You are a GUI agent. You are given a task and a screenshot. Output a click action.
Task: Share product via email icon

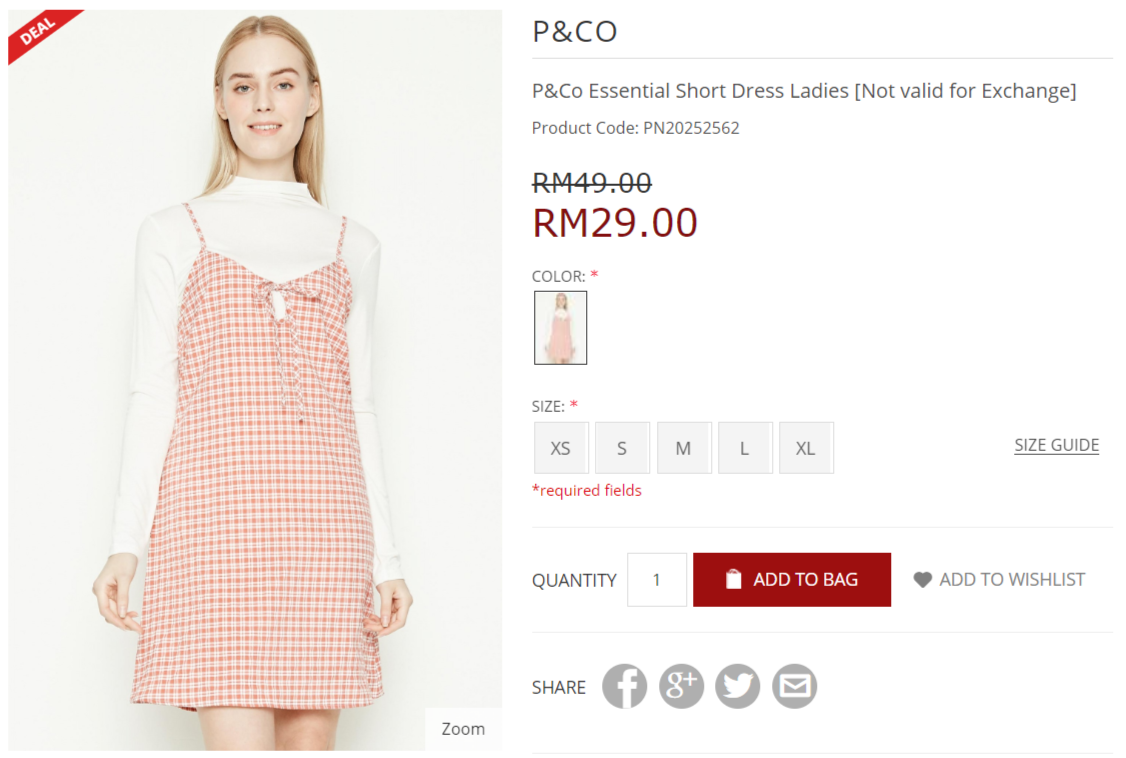(795, 687)
